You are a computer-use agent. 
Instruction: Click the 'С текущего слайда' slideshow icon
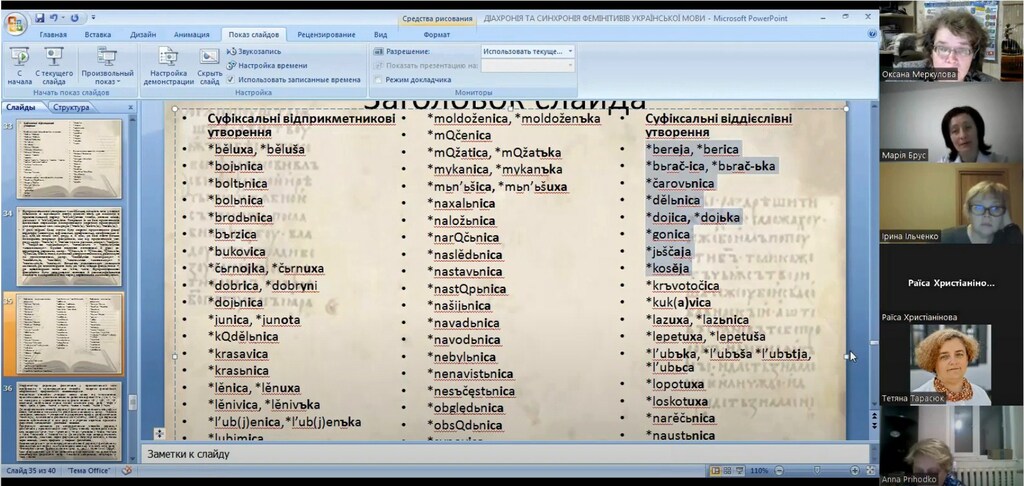[x=54, y=64]
